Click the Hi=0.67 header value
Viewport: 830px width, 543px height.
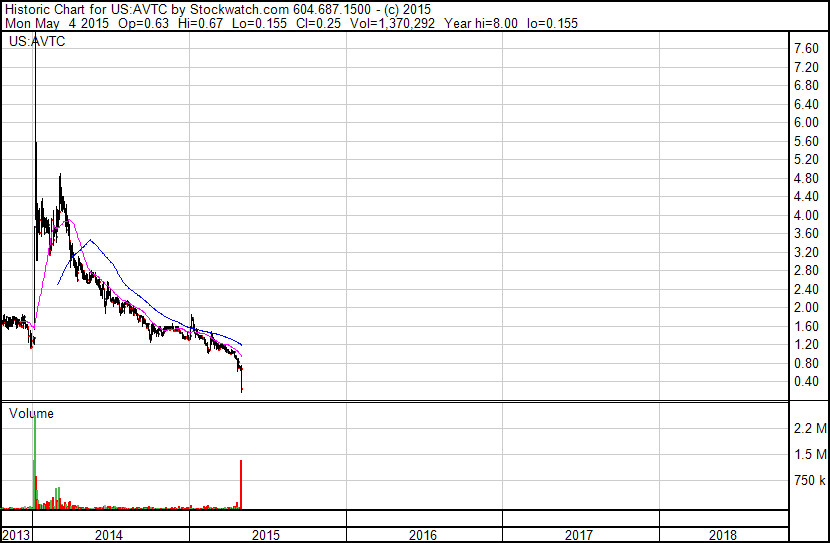(x=201, y=23)
